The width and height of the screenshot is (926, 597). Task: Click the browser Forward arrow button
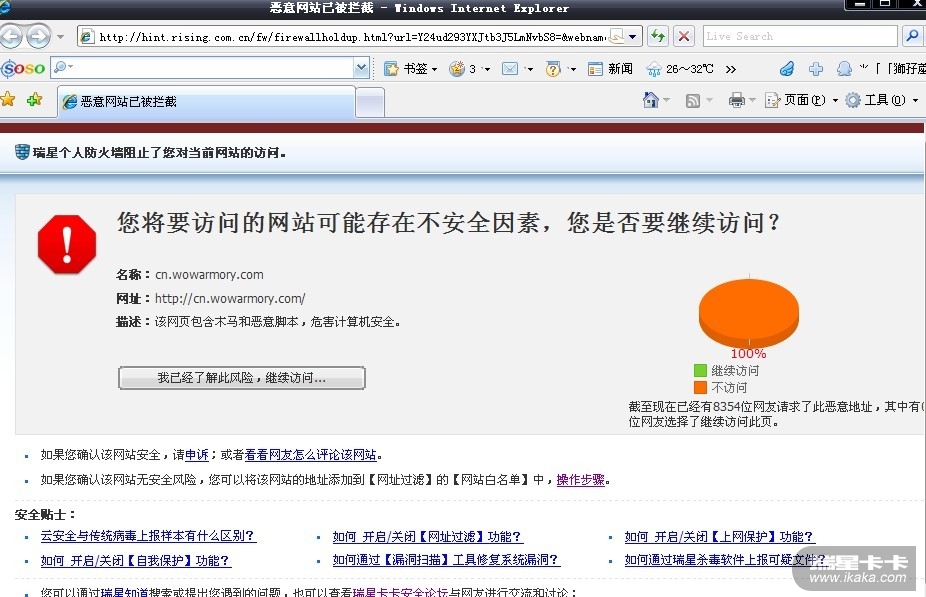(39, 37)
